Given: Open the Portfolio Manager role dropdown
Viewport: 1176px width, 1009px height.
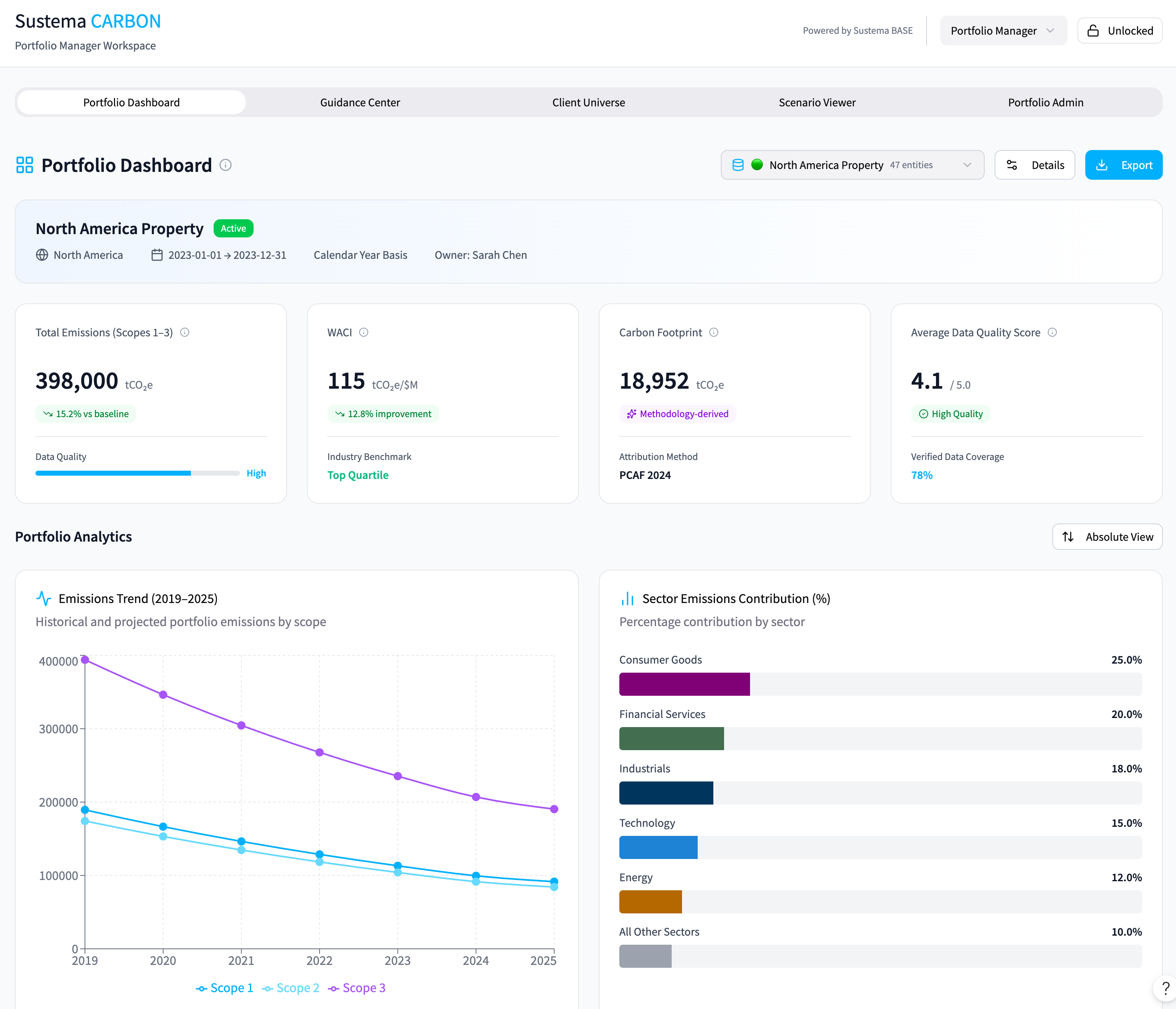Looking at the screenshot, I should [x=1004, y=31].
